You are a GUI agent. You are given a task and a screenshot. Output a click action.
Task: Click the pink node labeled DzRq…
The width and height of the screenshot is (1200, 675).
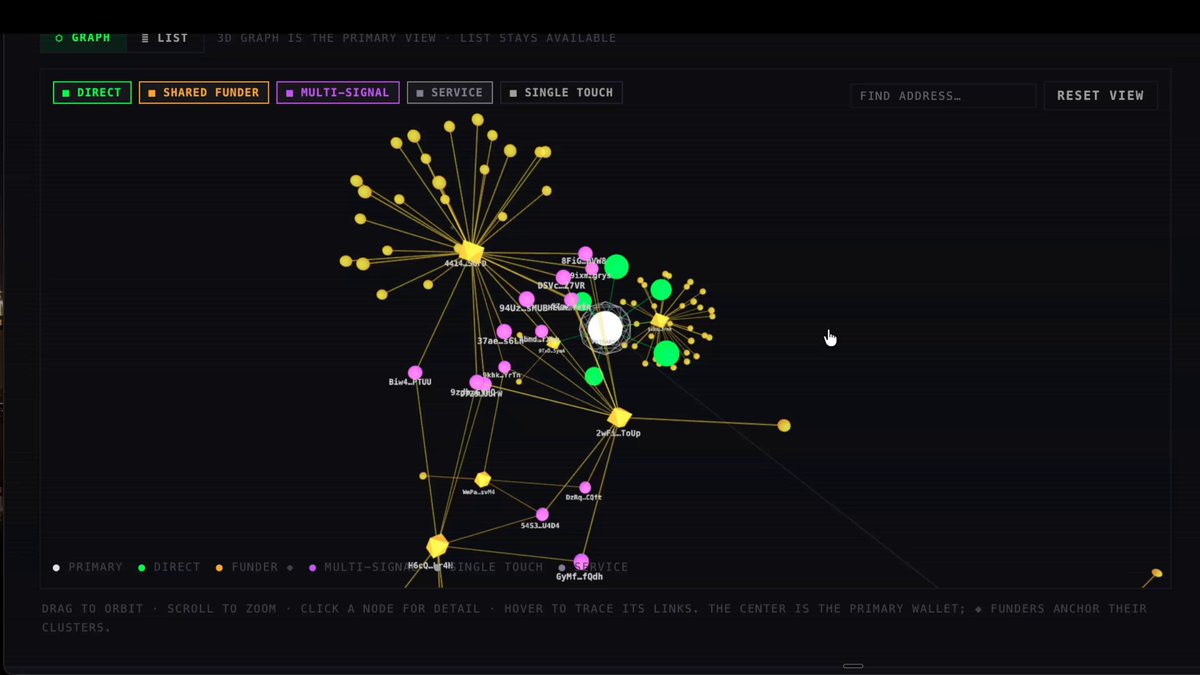585,488
